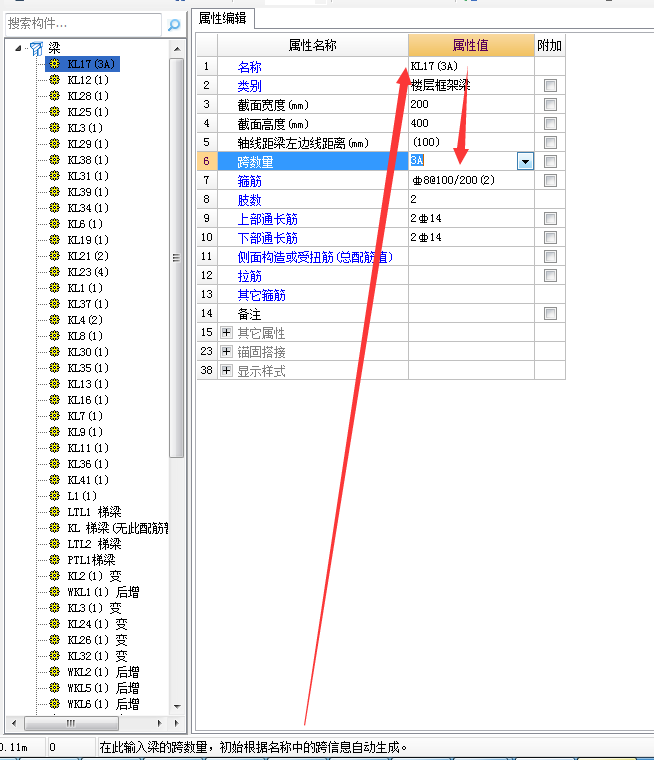Image resolution: width=654 pixels, height=760 pixels.
Task: Click the 类别 value 楼层框架梁
Action: click(x=441, y=85)
